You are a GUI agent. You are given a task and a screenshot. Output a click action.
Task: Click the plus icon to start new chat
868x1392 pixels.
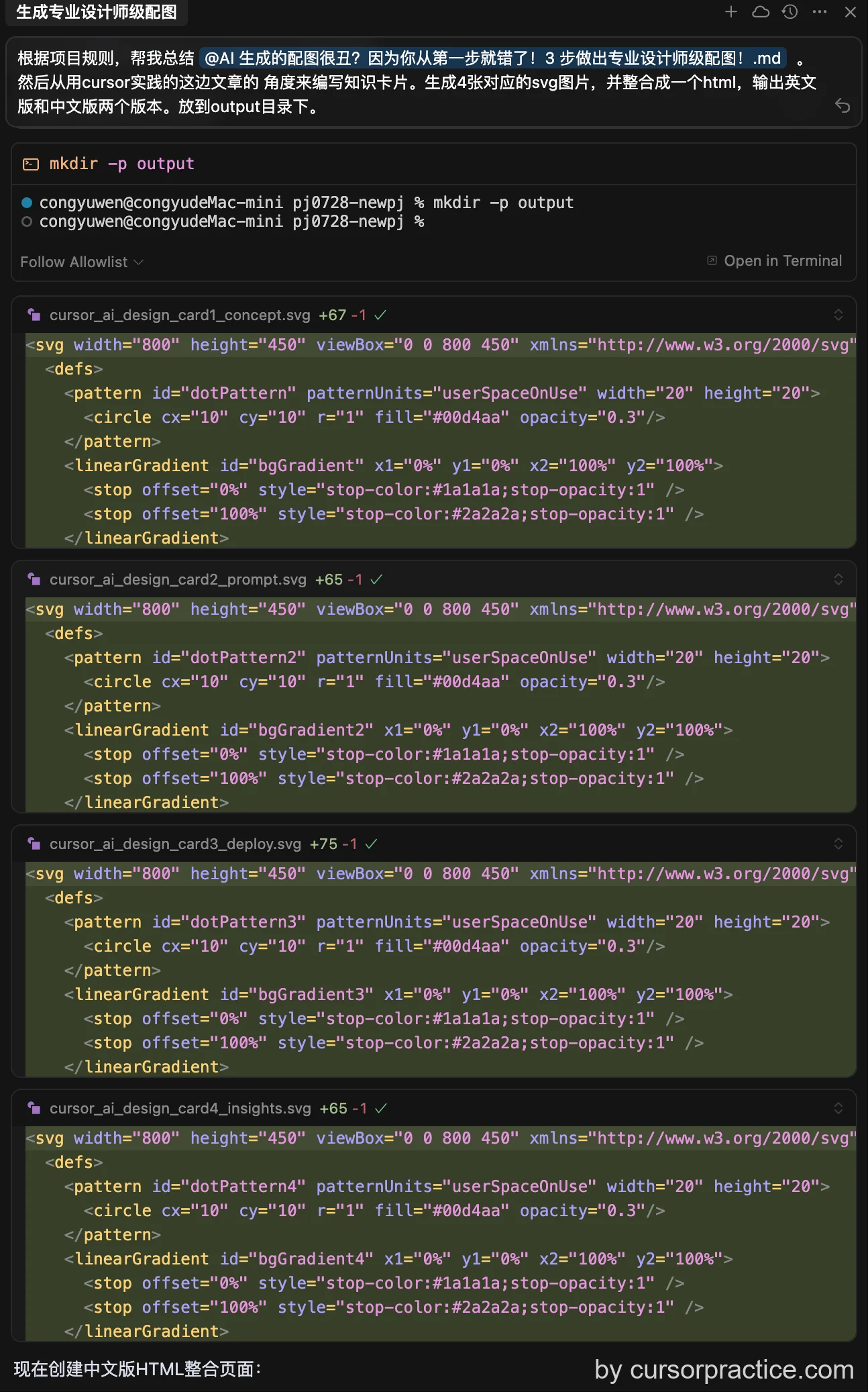pos(731,11)
